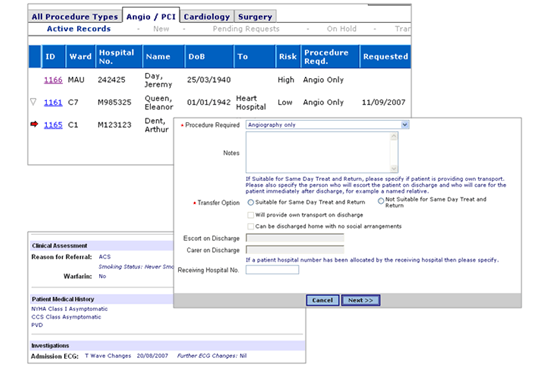Click Notes scrollbar up arrow
The height and width of the screenshot is (367, 550).
point(394,136)
